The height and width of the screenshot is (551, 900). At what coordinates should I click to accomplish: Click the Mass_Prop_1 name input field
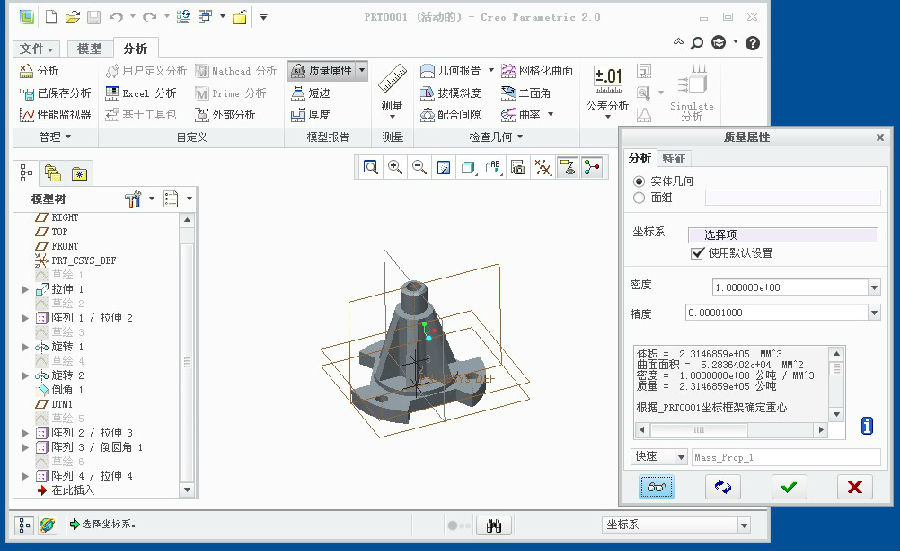pos(785,457)
